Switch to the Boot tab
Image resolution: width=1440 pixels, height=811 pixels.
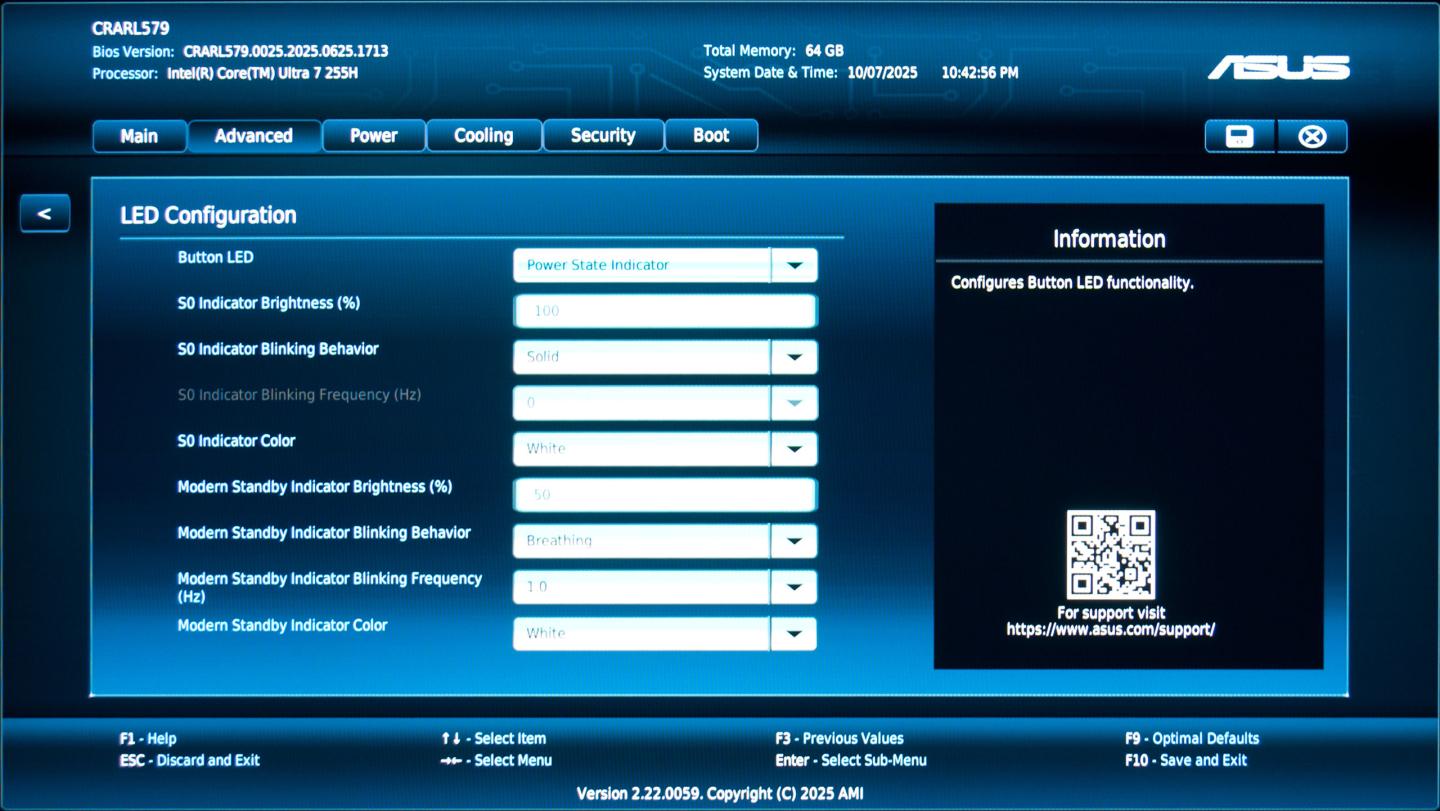tap(711, 136)
